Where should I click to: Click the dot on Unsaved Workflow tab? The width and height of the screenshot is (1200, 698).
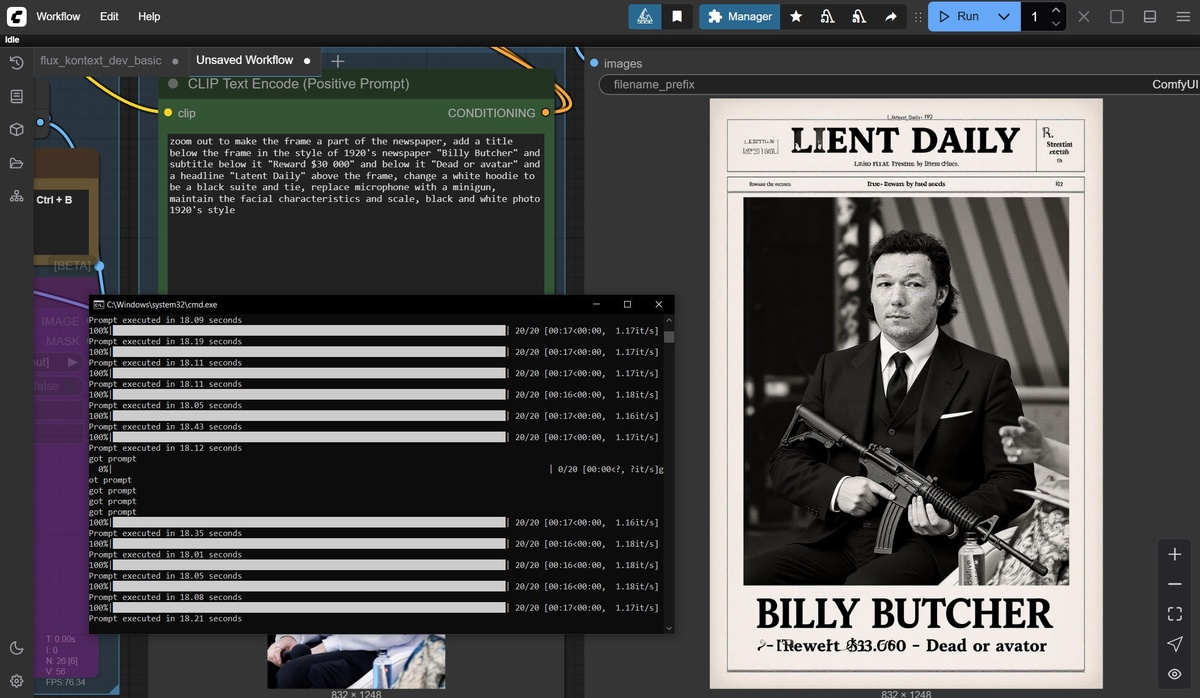pyautogui.click(x=307, y=61)
